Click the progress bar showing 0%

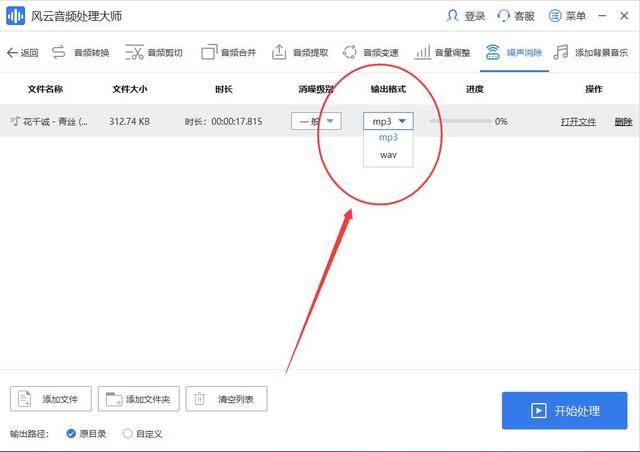[460, 121]
